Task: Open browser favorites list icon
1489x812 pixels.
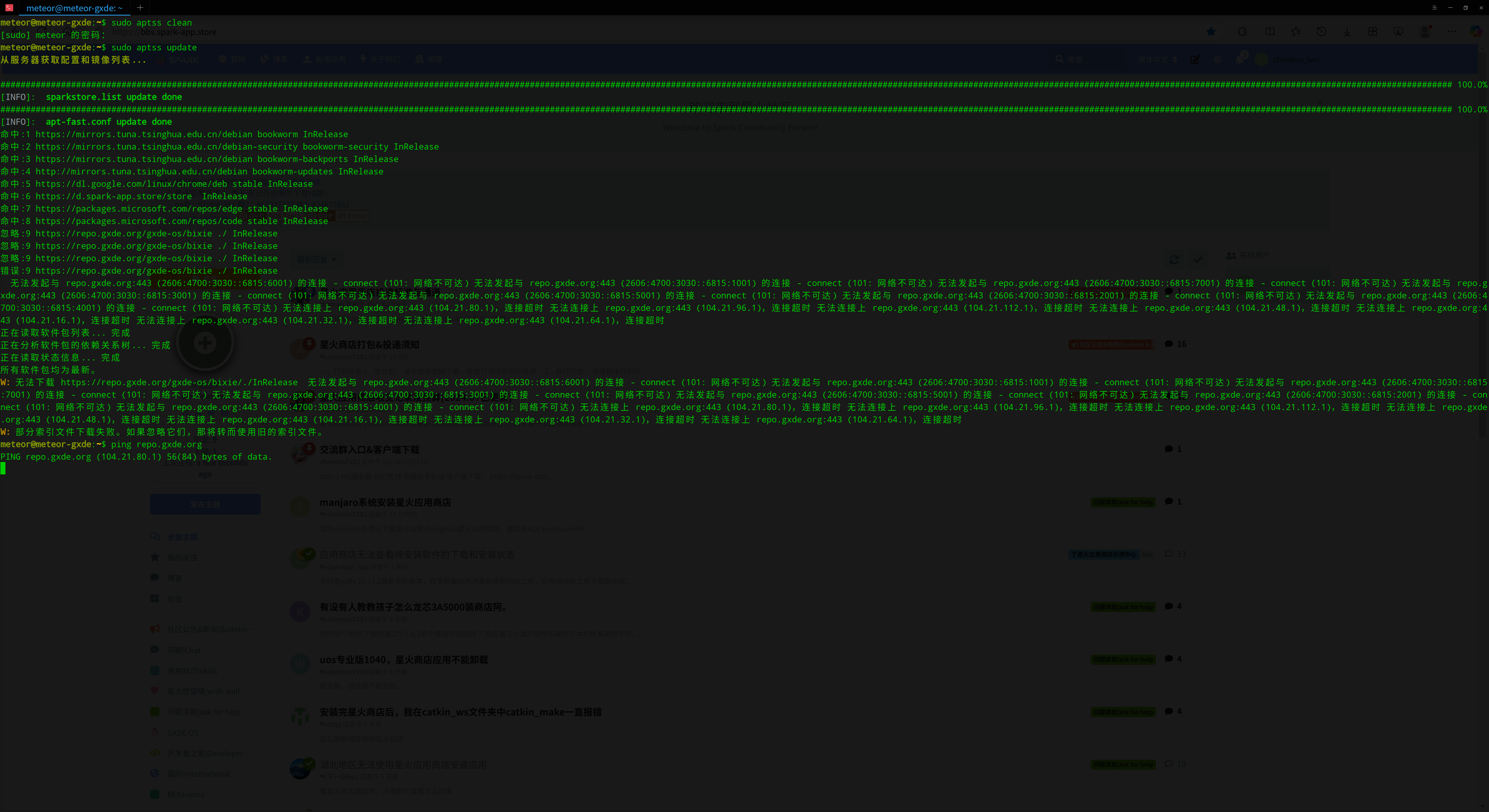Action: pyautogui.click(x=1296, y=32)
